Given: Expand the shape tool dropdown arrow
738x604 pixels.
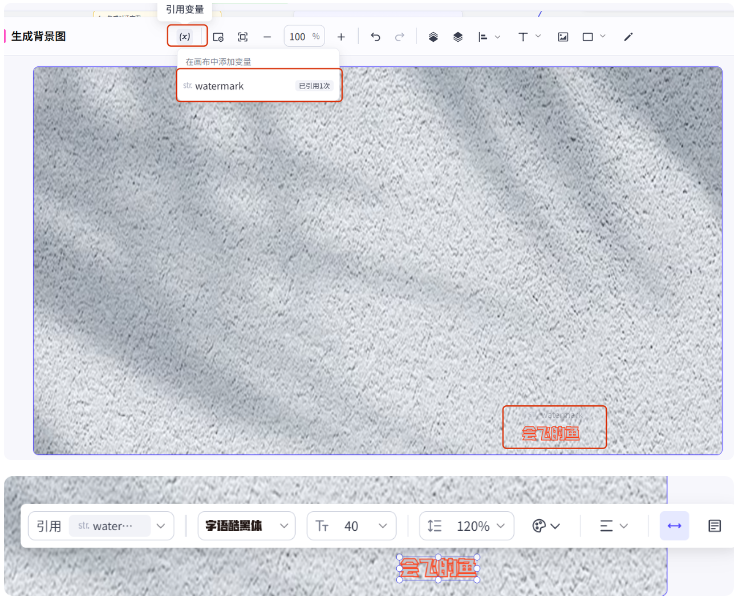Looking at the screenshot, I should (602, 36).
